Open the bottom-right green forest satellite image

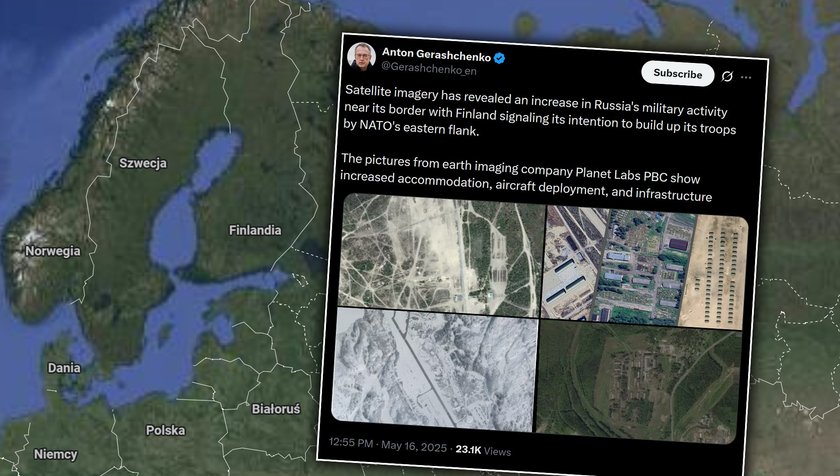coord(638,382)
